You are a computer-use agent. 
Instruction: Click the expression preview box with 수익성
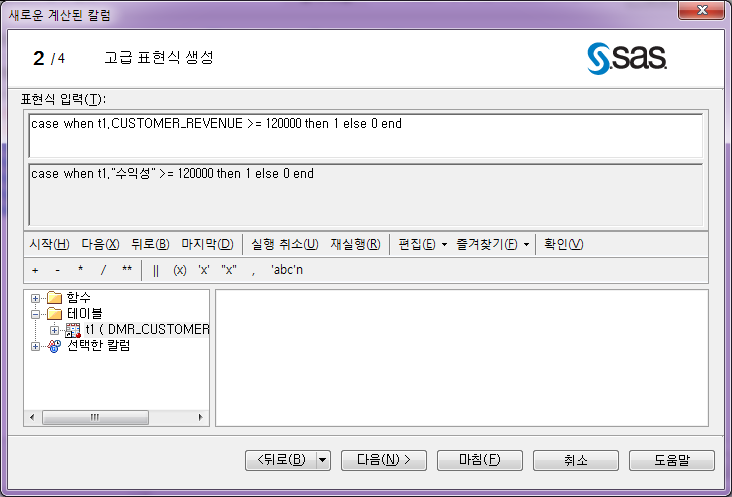click(366, 195)
